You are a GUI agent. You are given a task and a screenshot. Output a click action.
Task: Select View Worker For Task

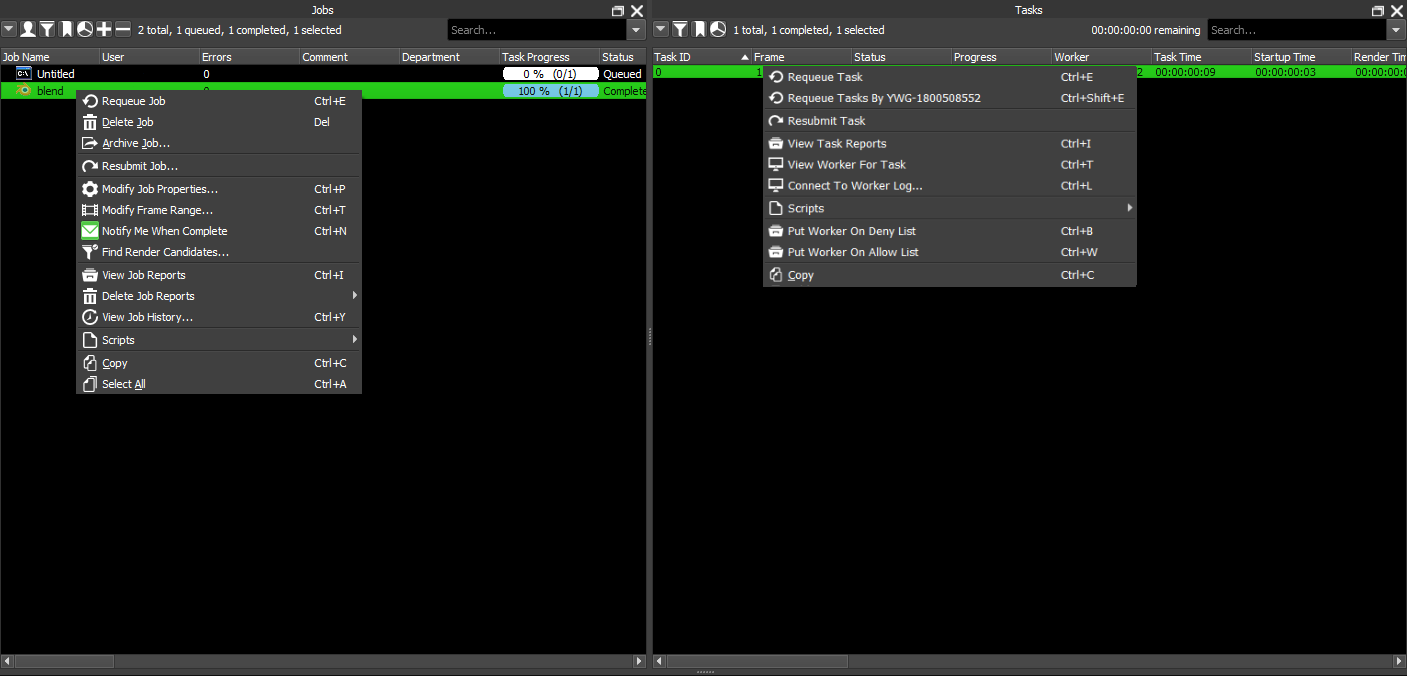950,165
